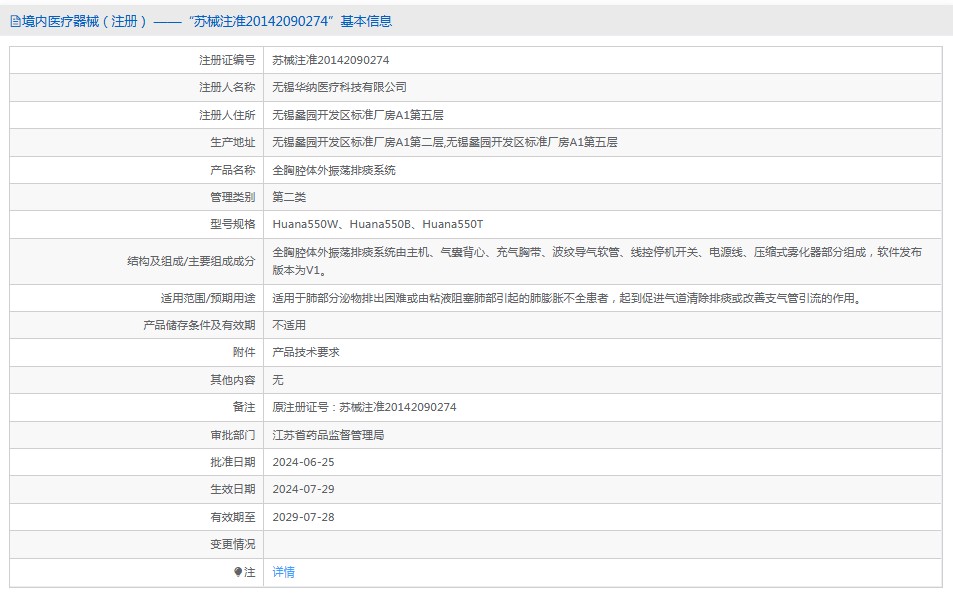This screenshot has height=593, width=953.
Task: Click the 生效日期 label
Action: pos(233,489)
